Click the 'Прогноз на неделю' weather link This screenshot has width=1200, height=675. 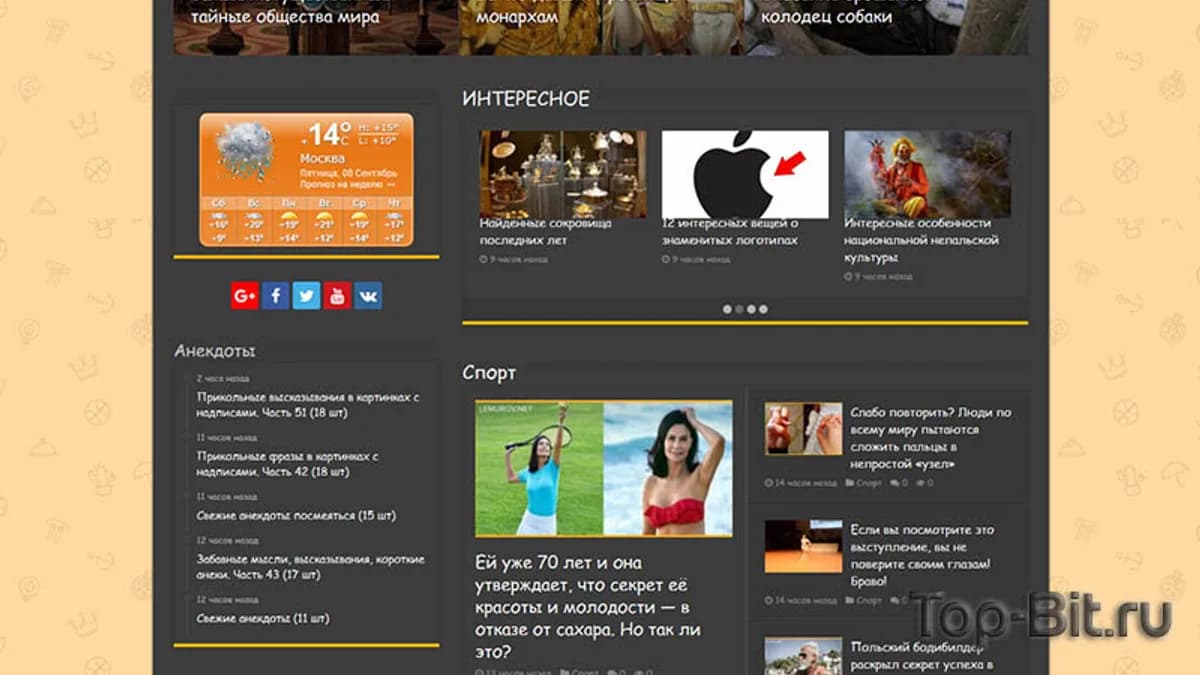348,185
